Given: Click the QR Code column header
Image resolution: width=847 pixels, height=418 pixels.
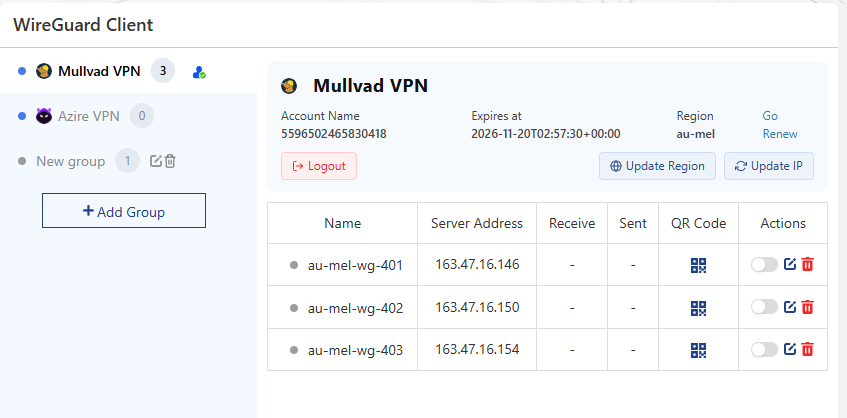Looking at the screenshot, I should (698, 223).
